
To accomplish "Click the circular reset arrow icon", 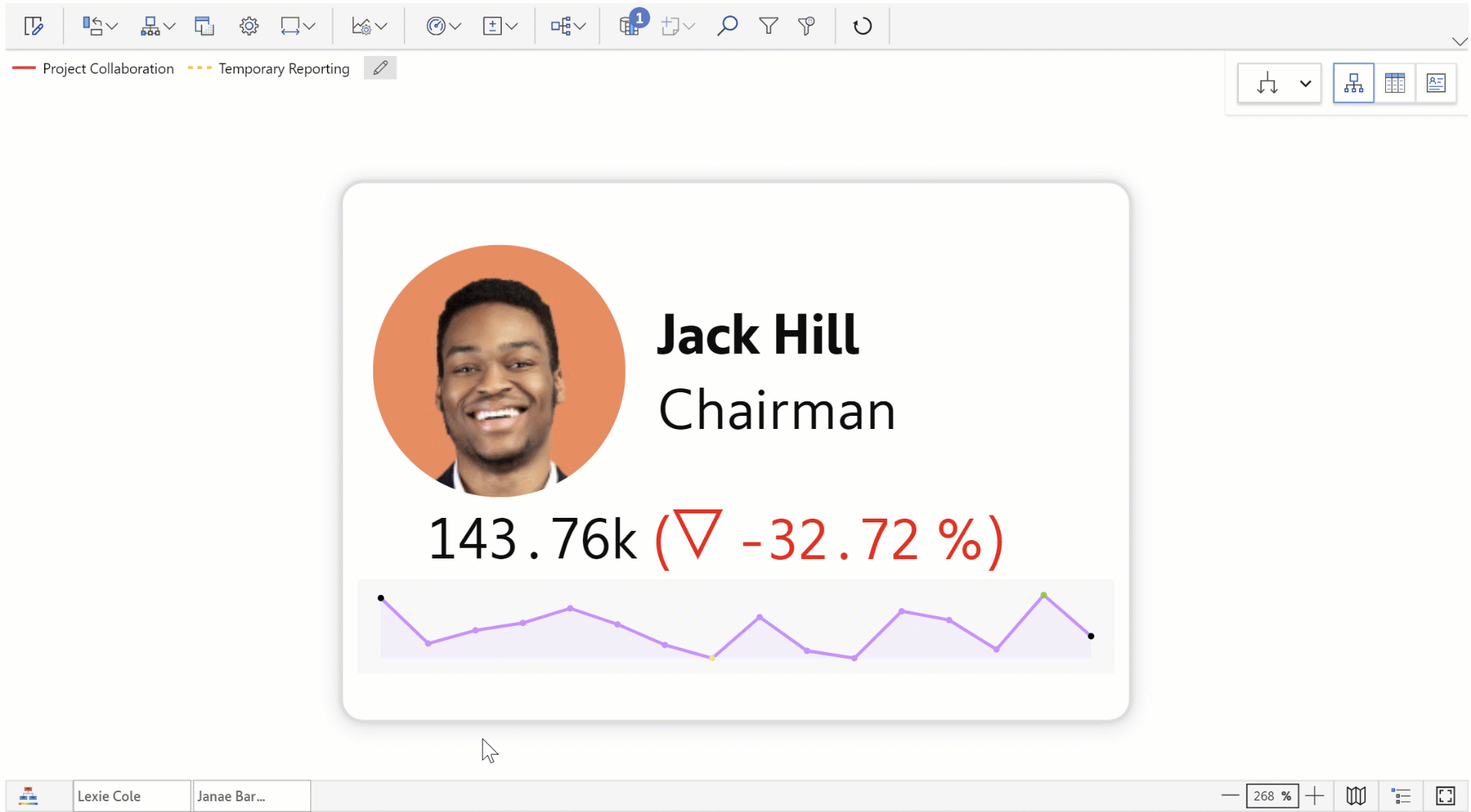I will tap(863, 26).
